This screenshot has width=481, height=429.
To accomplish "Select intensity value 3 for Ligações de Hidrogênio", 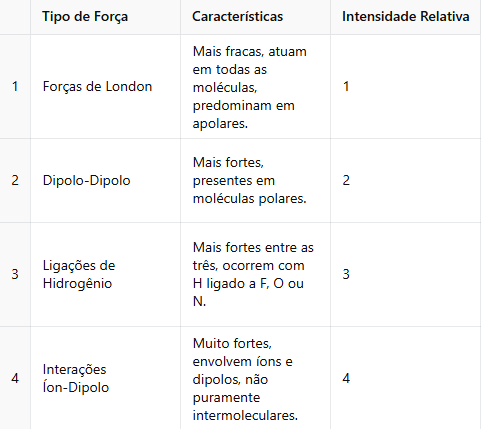I will tap(406, 274).
